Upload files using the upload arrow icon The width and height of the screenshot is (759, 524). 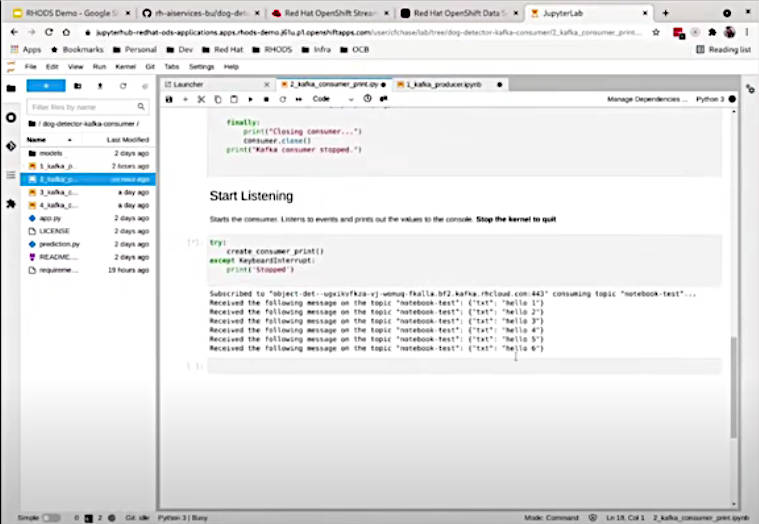click(100, 86)
